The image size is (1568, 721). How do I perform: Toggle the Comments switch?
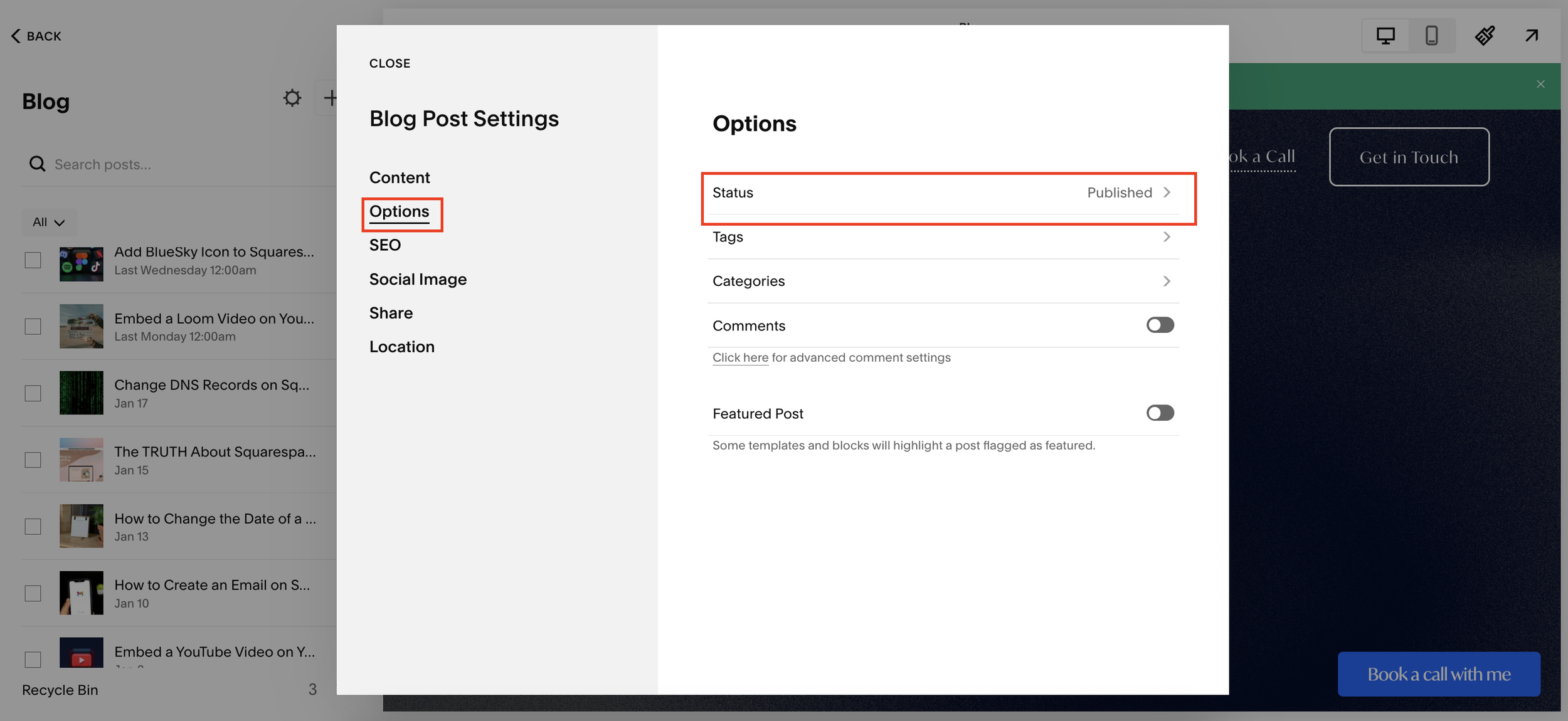[1160, 325]
